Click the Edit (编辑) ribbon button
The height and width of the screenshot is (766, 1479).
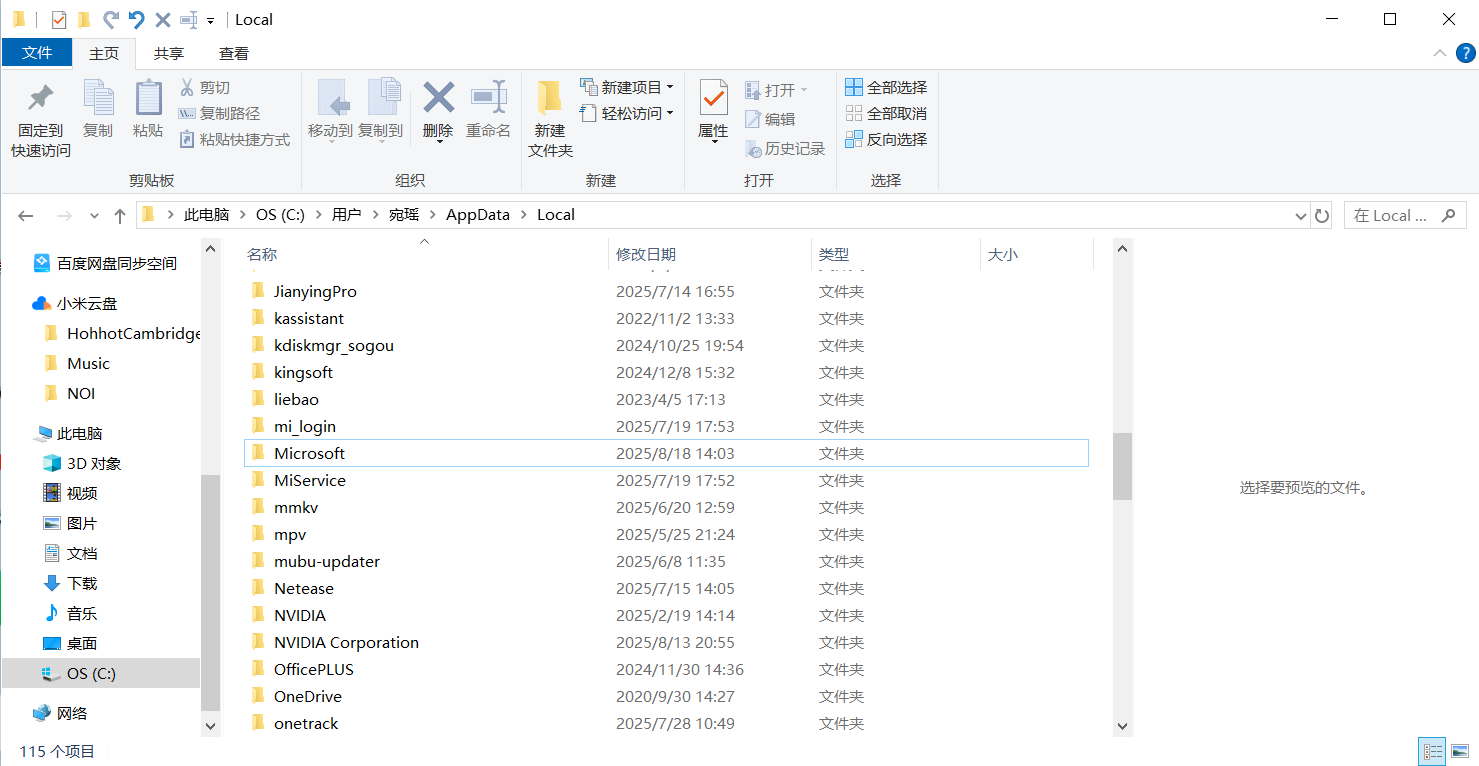click(x=770, y=119)
